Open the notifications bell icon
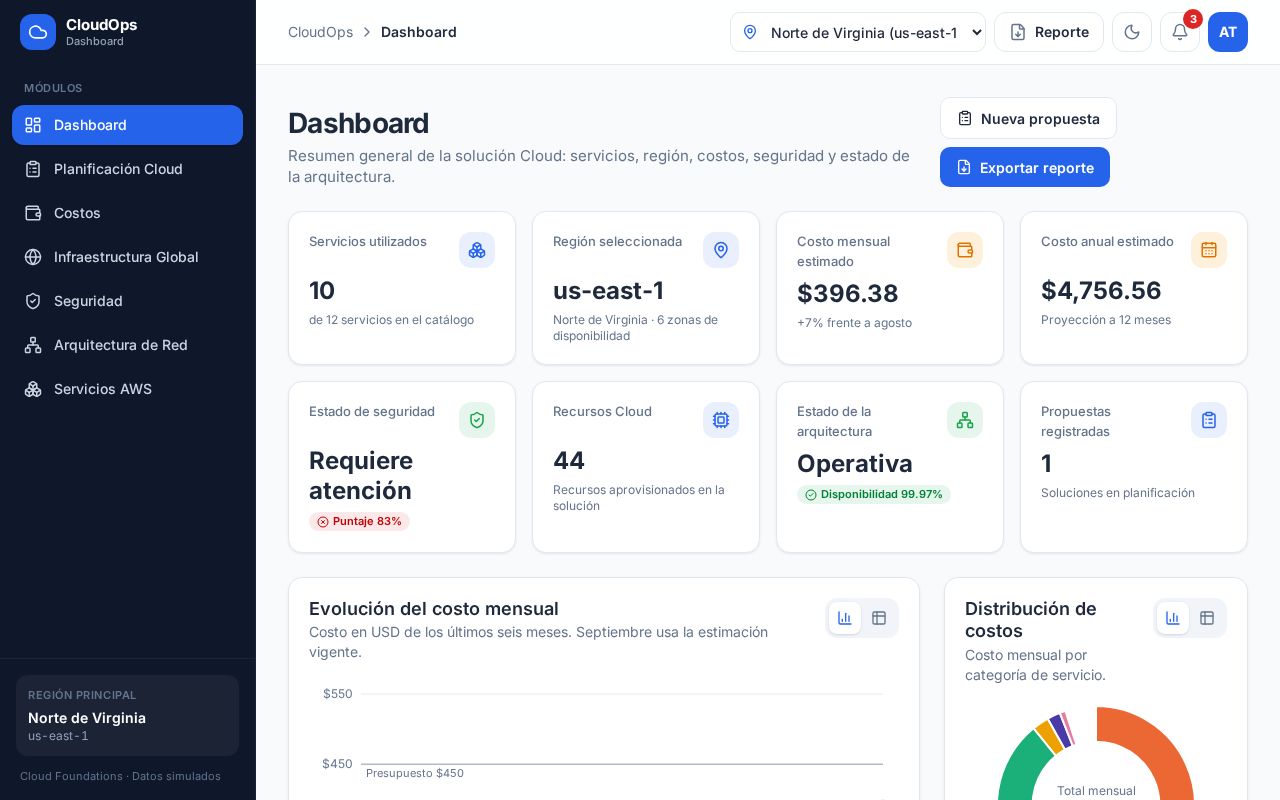1280x800 pixels. (1180, 32)
